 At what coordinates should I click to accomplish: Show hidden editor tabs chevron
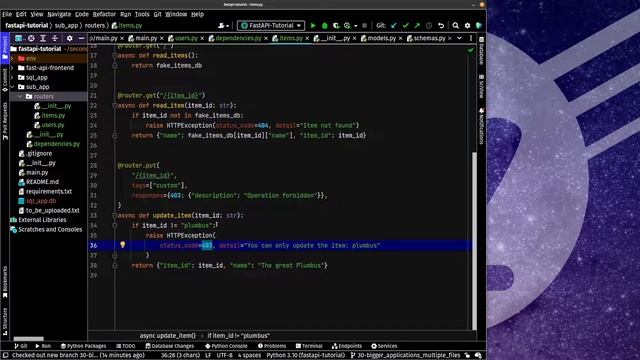pos(460,38)
